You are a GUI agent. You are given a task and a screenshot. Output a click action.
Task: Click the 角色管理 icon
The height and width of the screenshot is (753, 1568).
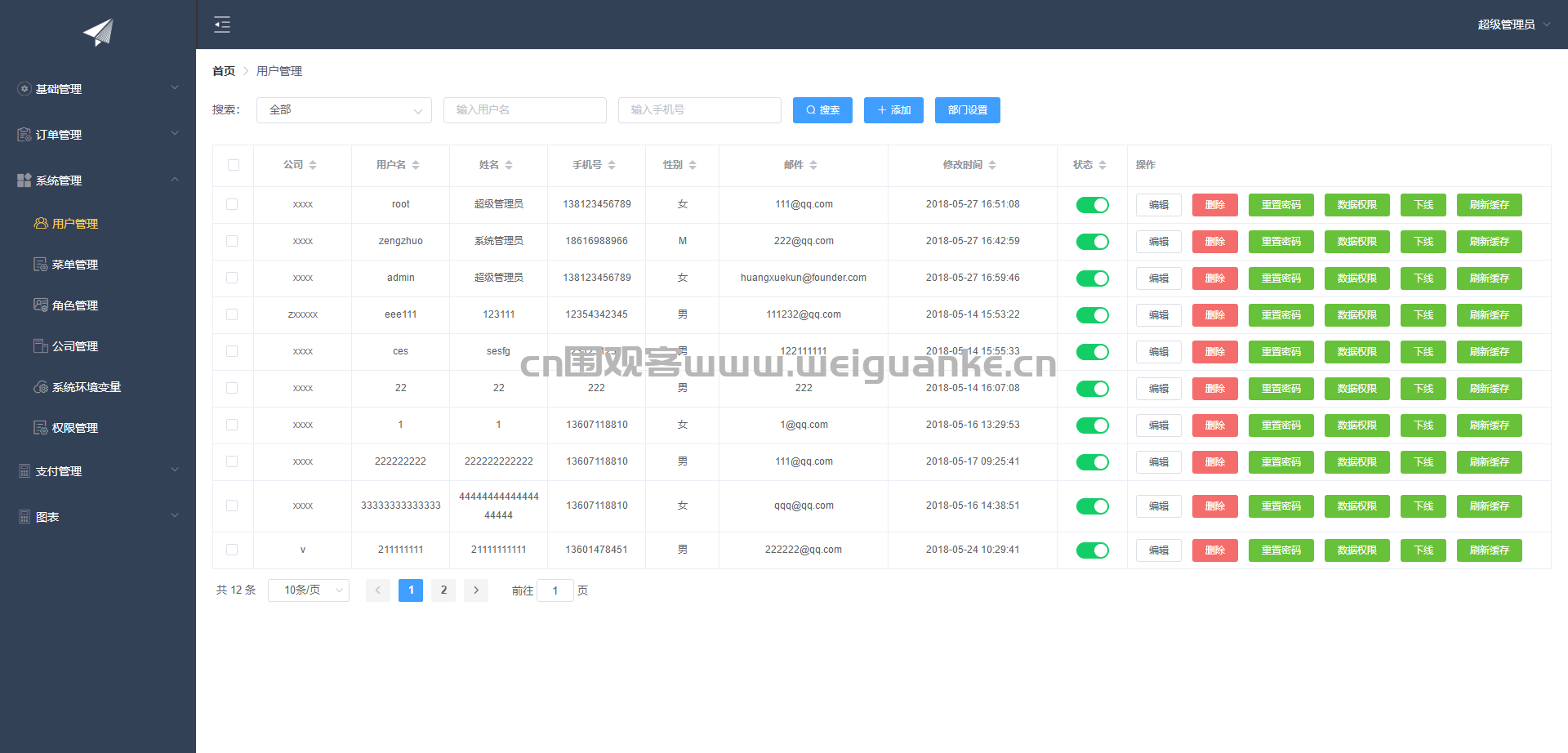[41, 305]
